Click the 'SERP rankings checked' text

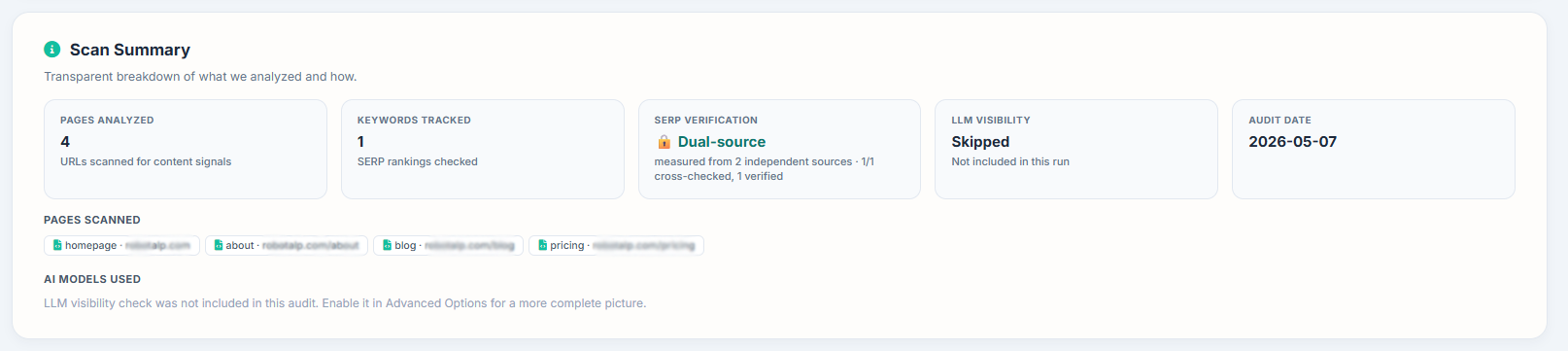point(418,161)
